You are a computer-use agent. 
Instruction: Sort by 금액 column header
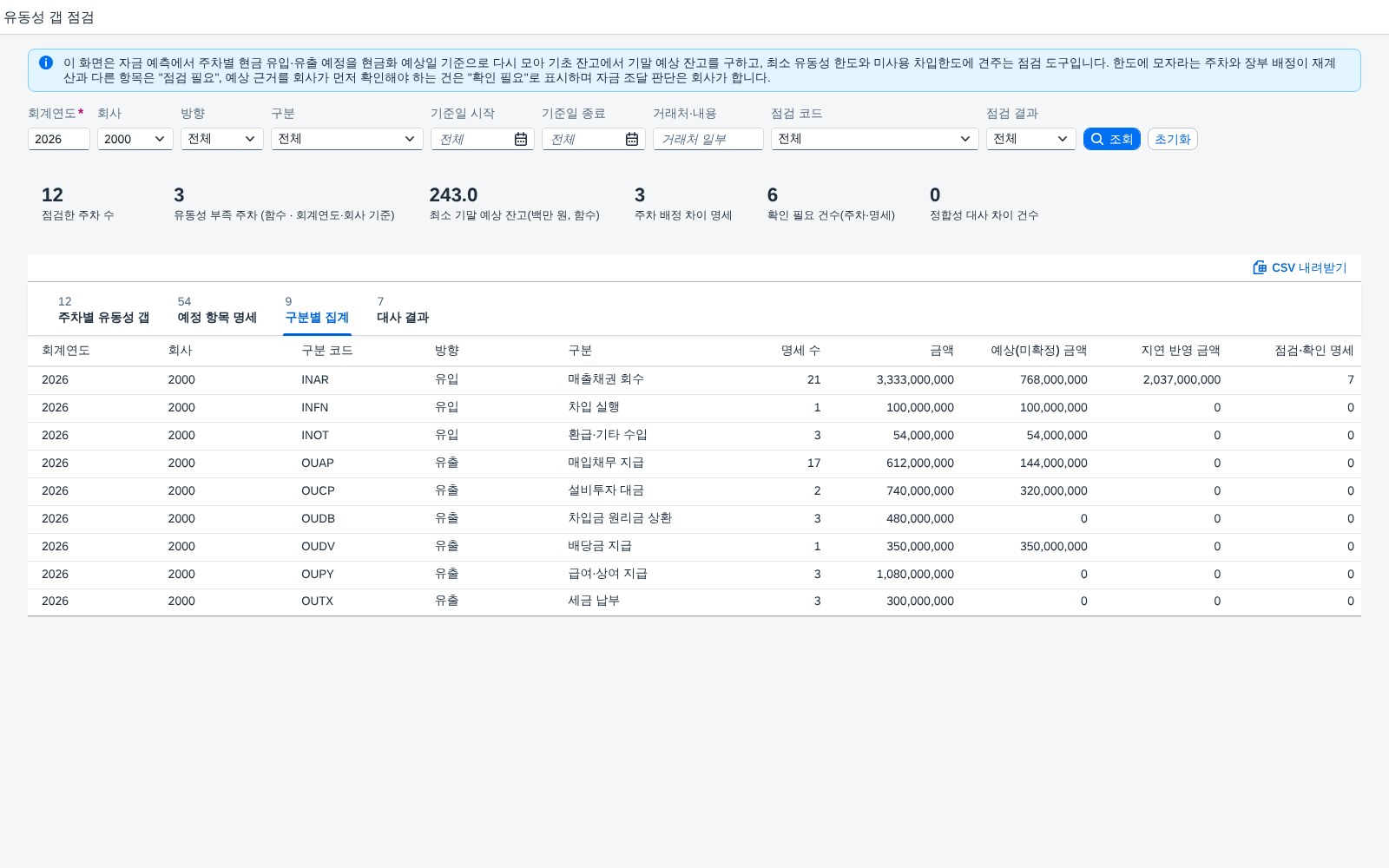coord(942,351)
